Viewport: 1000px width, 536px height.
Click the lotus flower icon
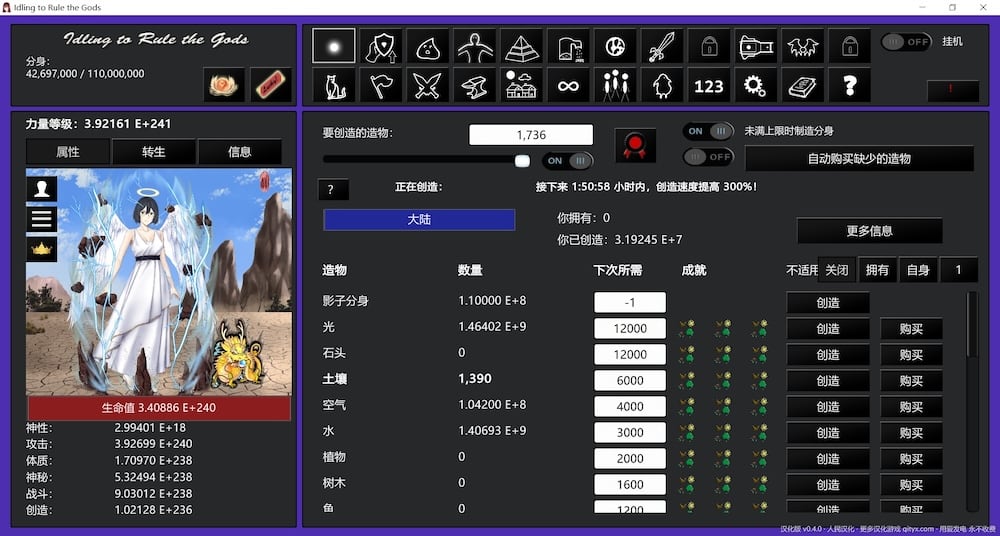[224, 84]
